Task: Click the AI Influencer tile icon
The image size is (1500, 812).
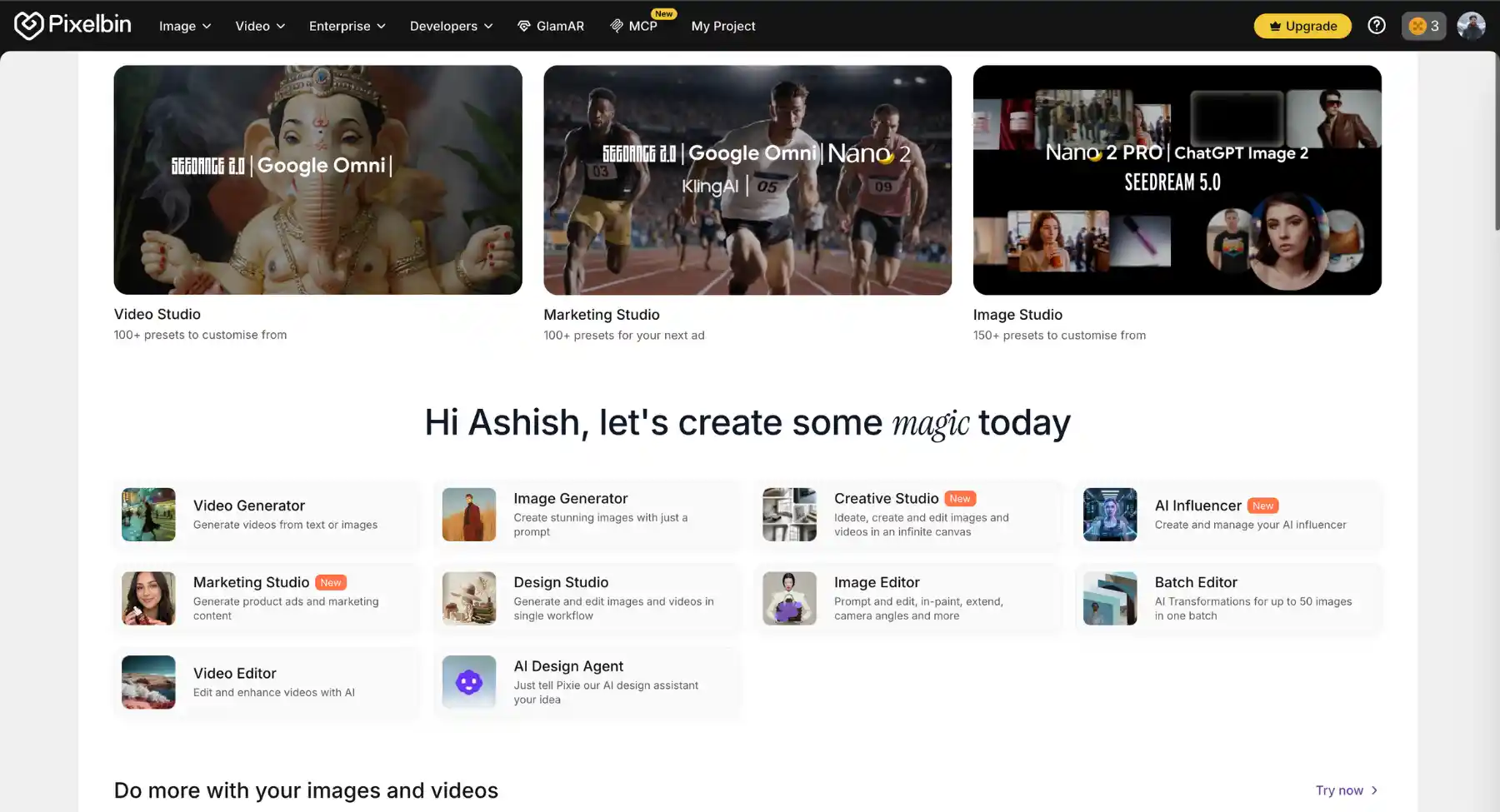Action: [1110, 515]
